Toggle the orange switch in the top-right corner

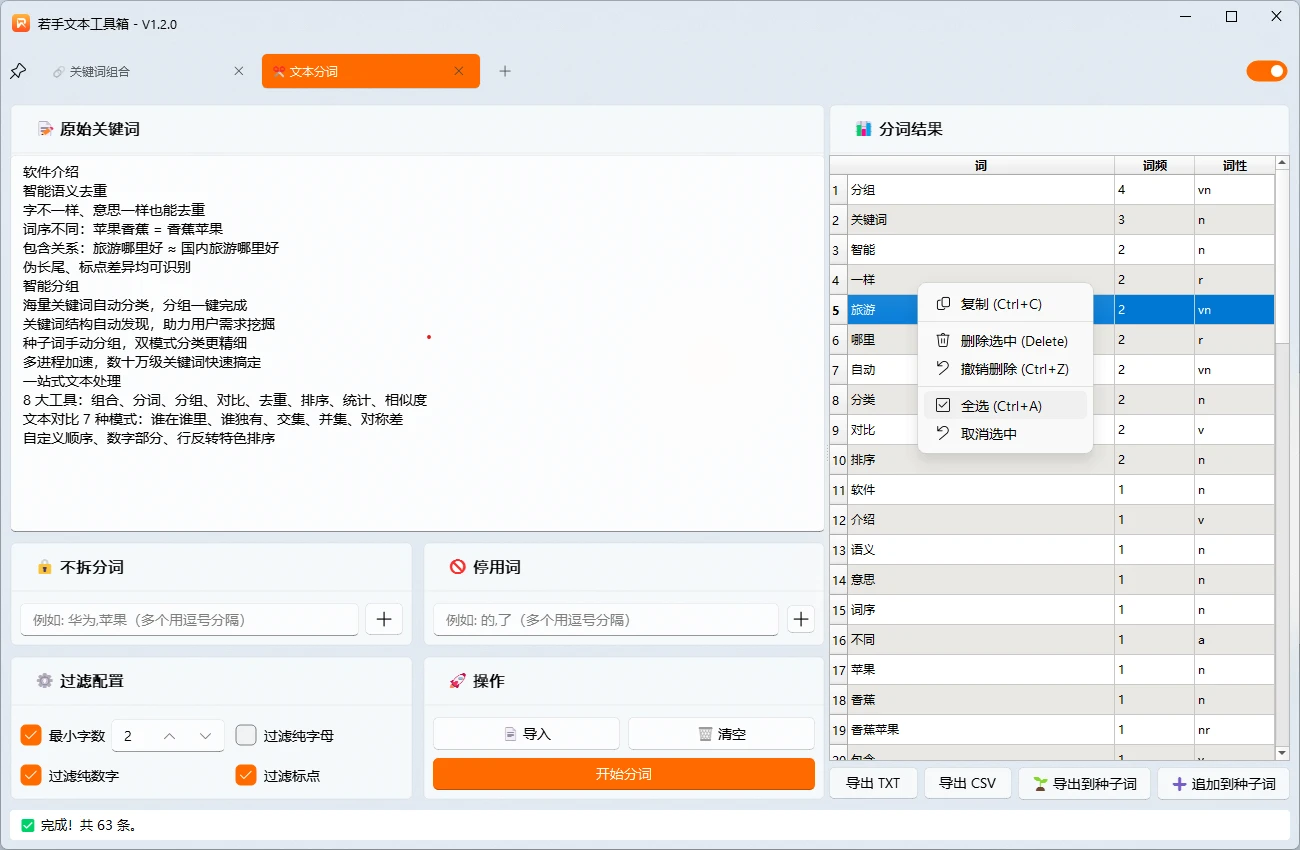(1267, 71)
